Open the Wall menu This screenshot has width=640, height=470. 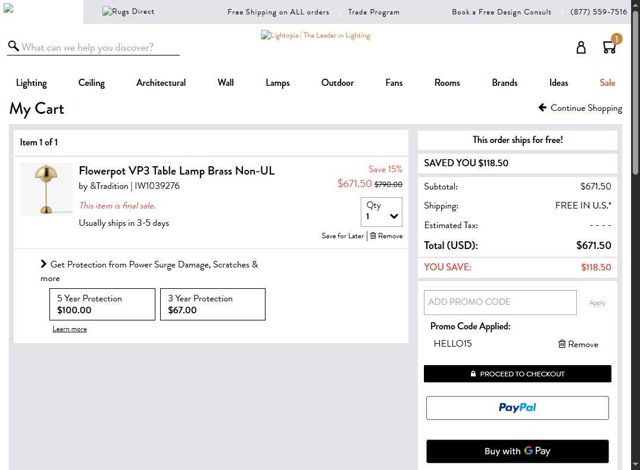(225, 83)
